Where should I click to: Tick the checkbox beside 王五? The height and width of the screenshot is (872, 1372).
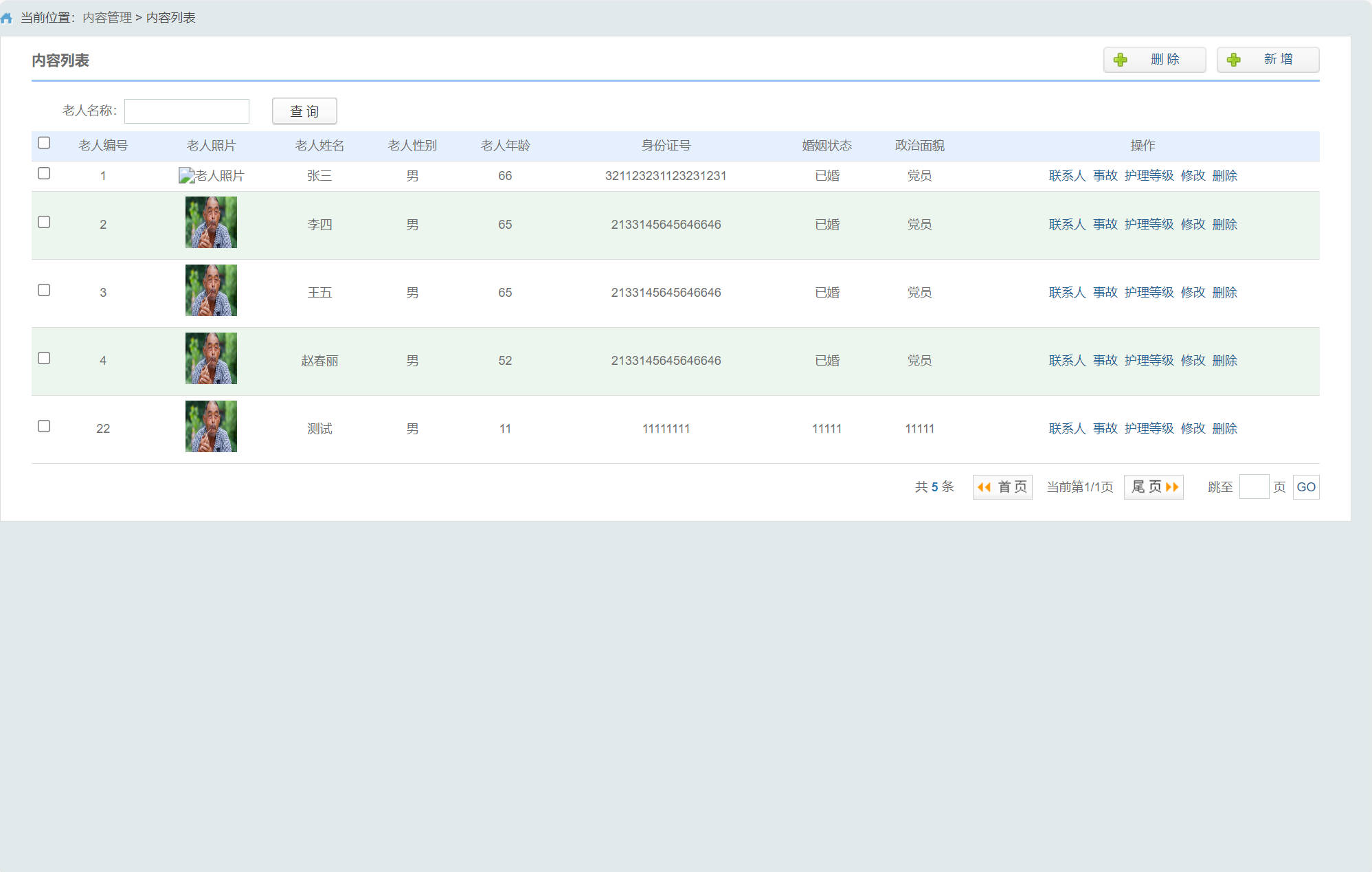(x=44, y=290)
